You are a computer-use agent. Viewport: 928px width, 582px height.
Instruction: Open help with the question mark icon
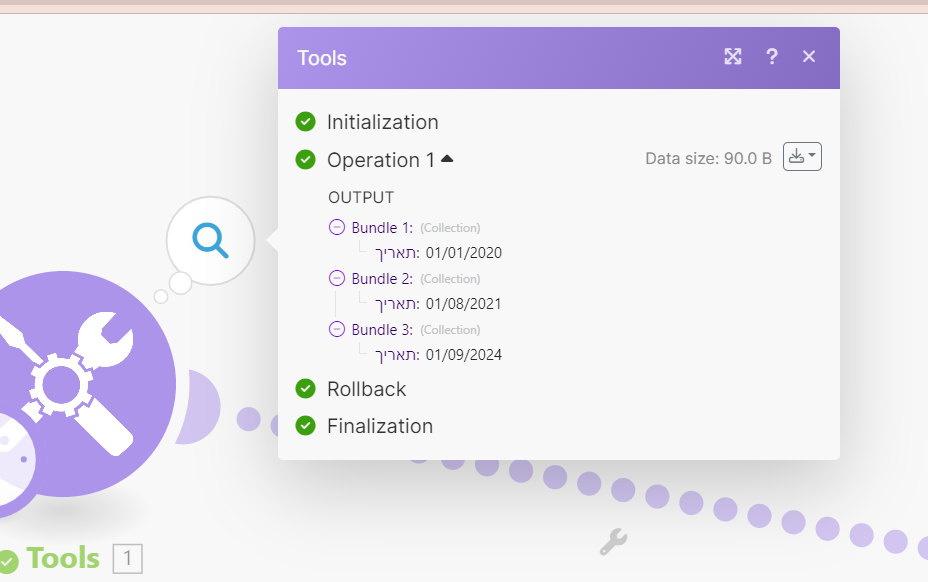point(772,57)
